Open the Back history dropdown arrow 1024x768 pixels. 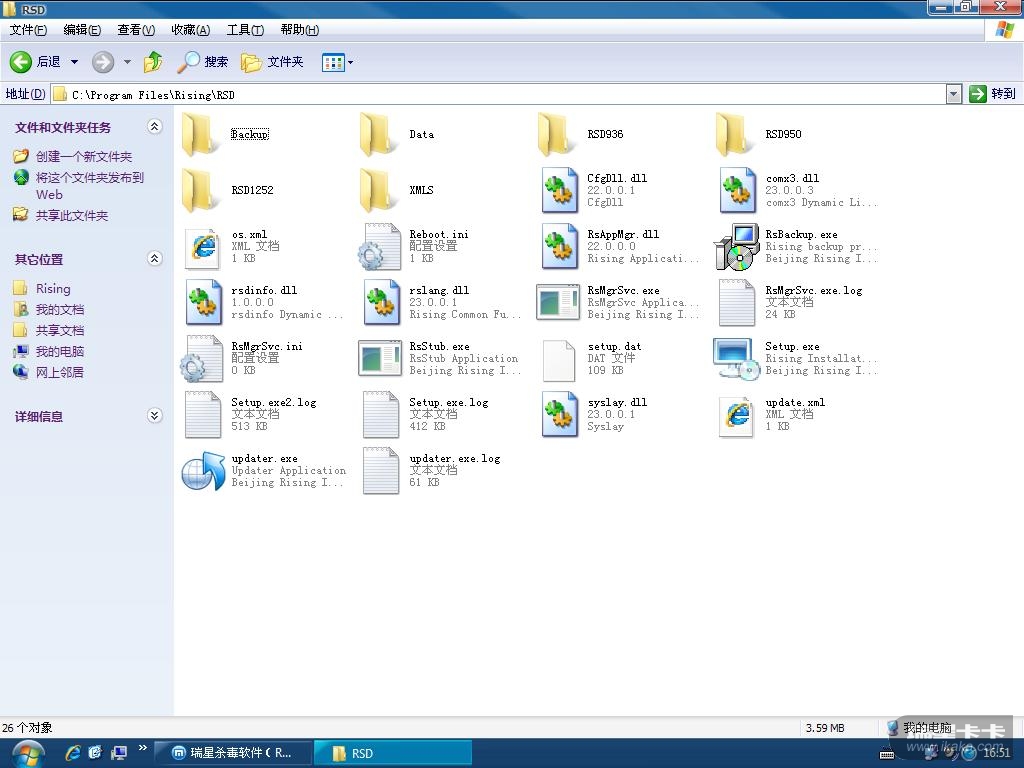(x=74, y=62)
